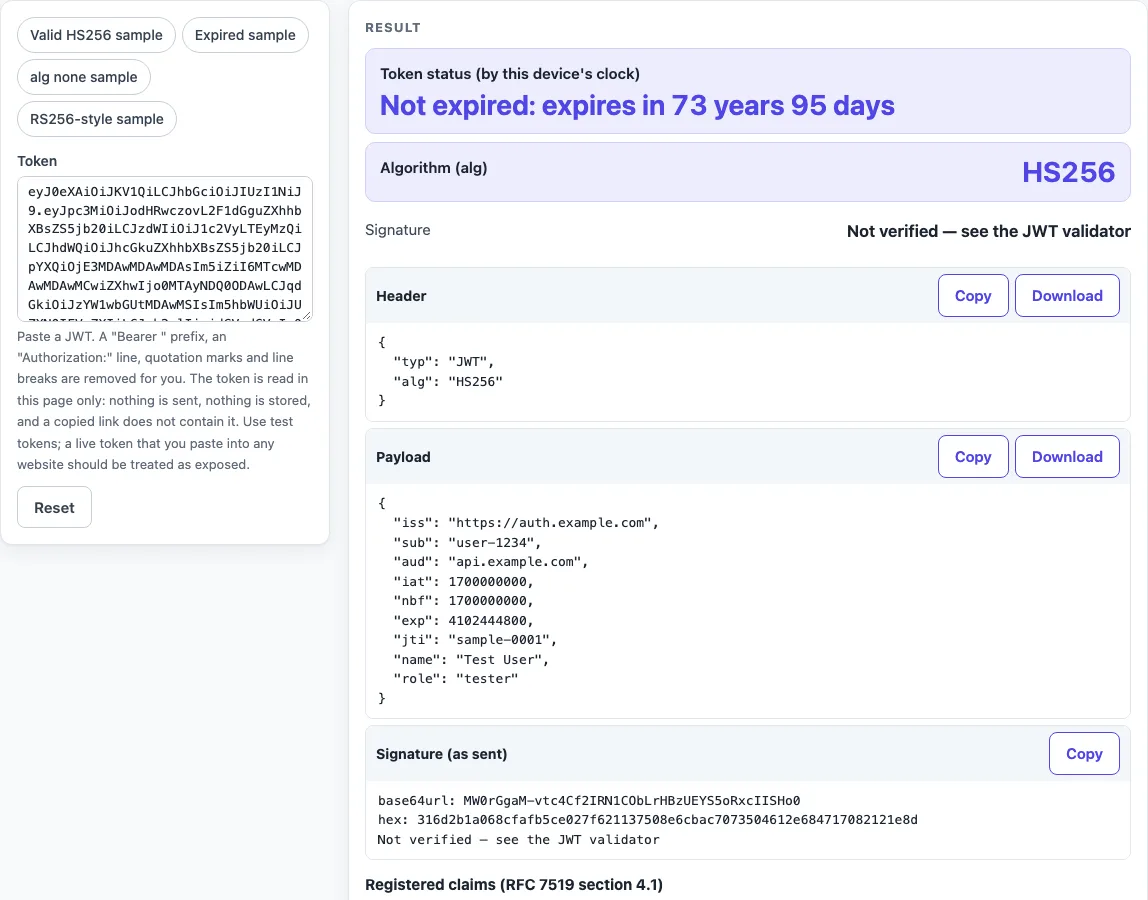
Task: Click the "iss": "https://auth.example.com" line
Action: pos(526,523)
